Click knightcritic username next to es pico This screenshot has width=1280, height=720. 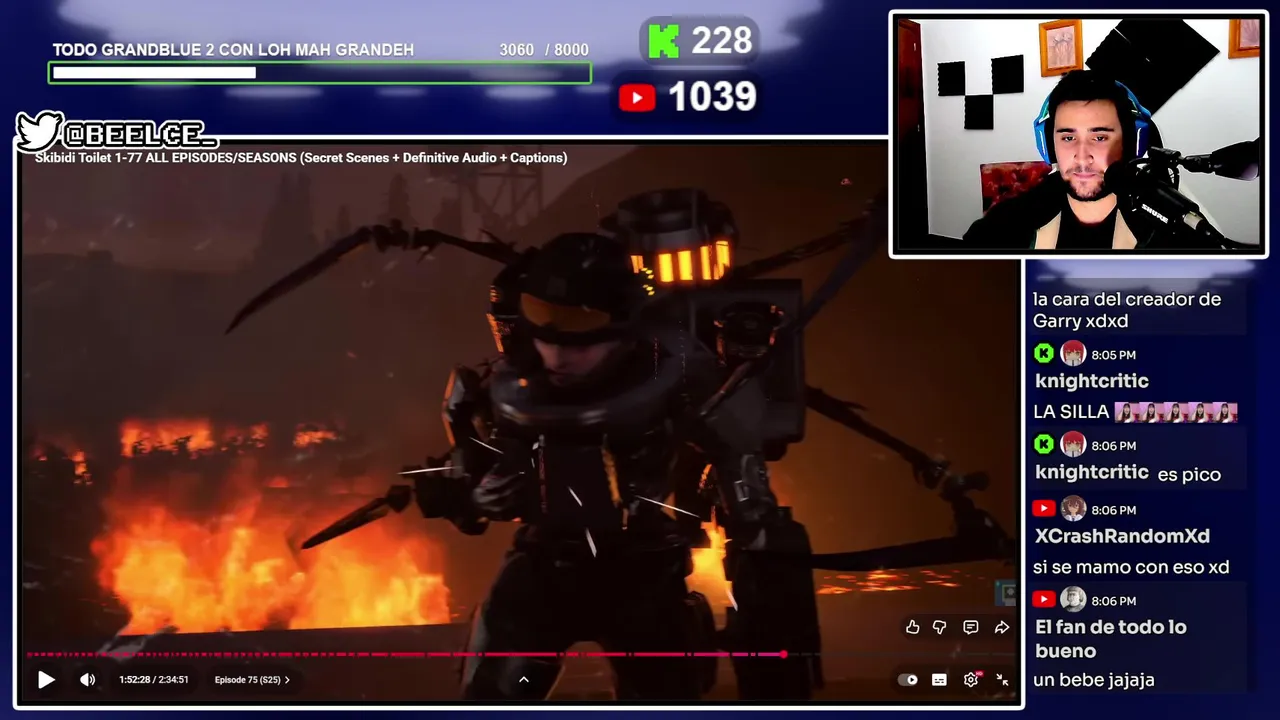[x=1092, y=472]
